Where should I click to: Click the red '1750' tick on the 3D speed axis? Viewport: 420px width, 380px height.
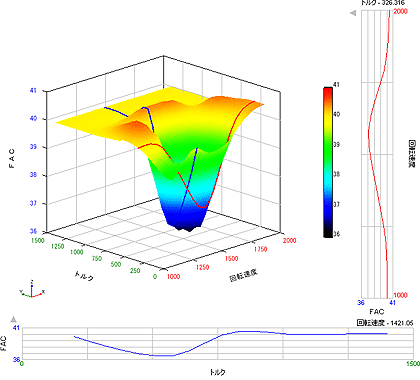260,249
